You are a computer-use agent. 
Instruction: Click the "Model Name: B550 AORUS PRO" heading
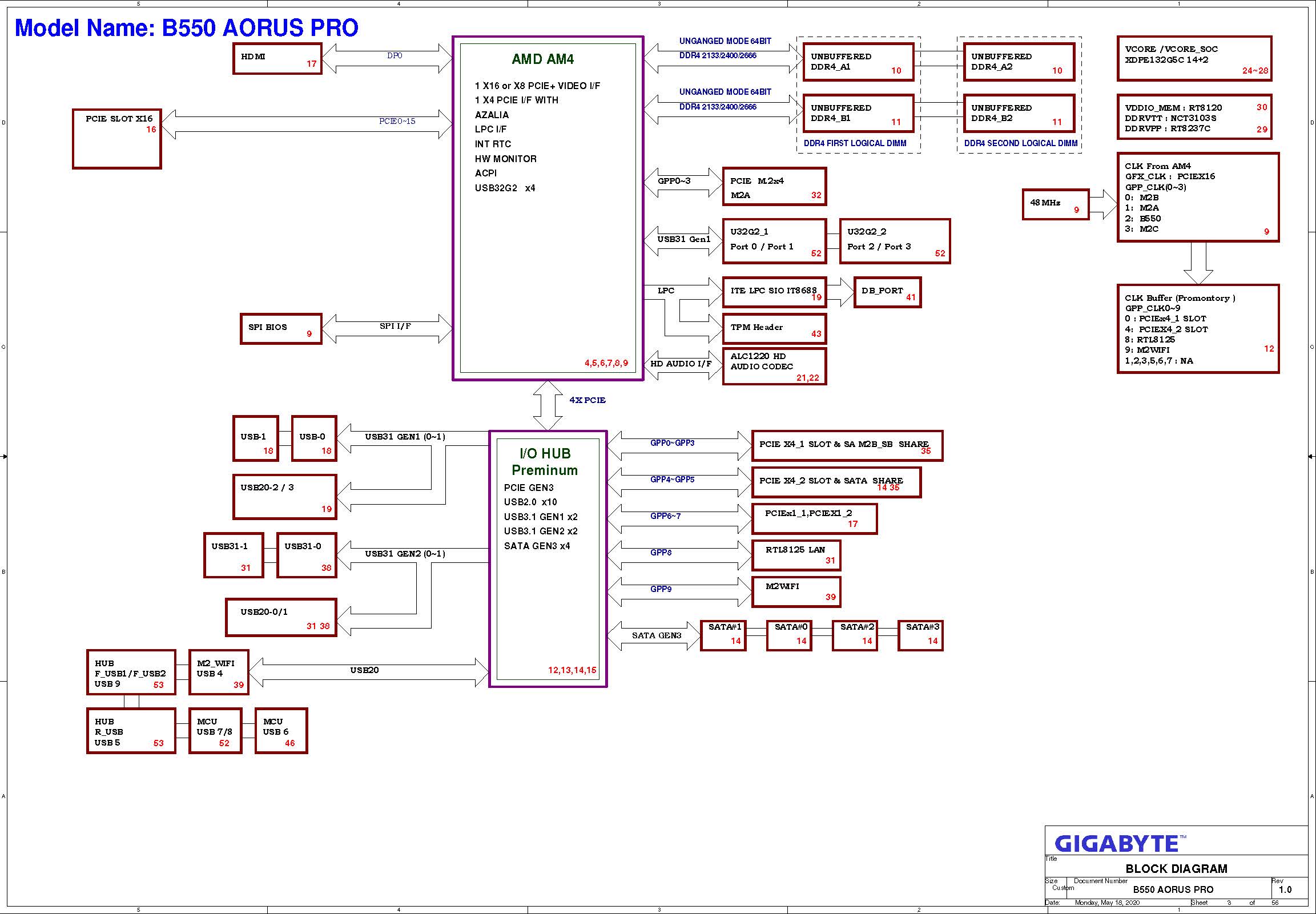(x=187, y=28)
